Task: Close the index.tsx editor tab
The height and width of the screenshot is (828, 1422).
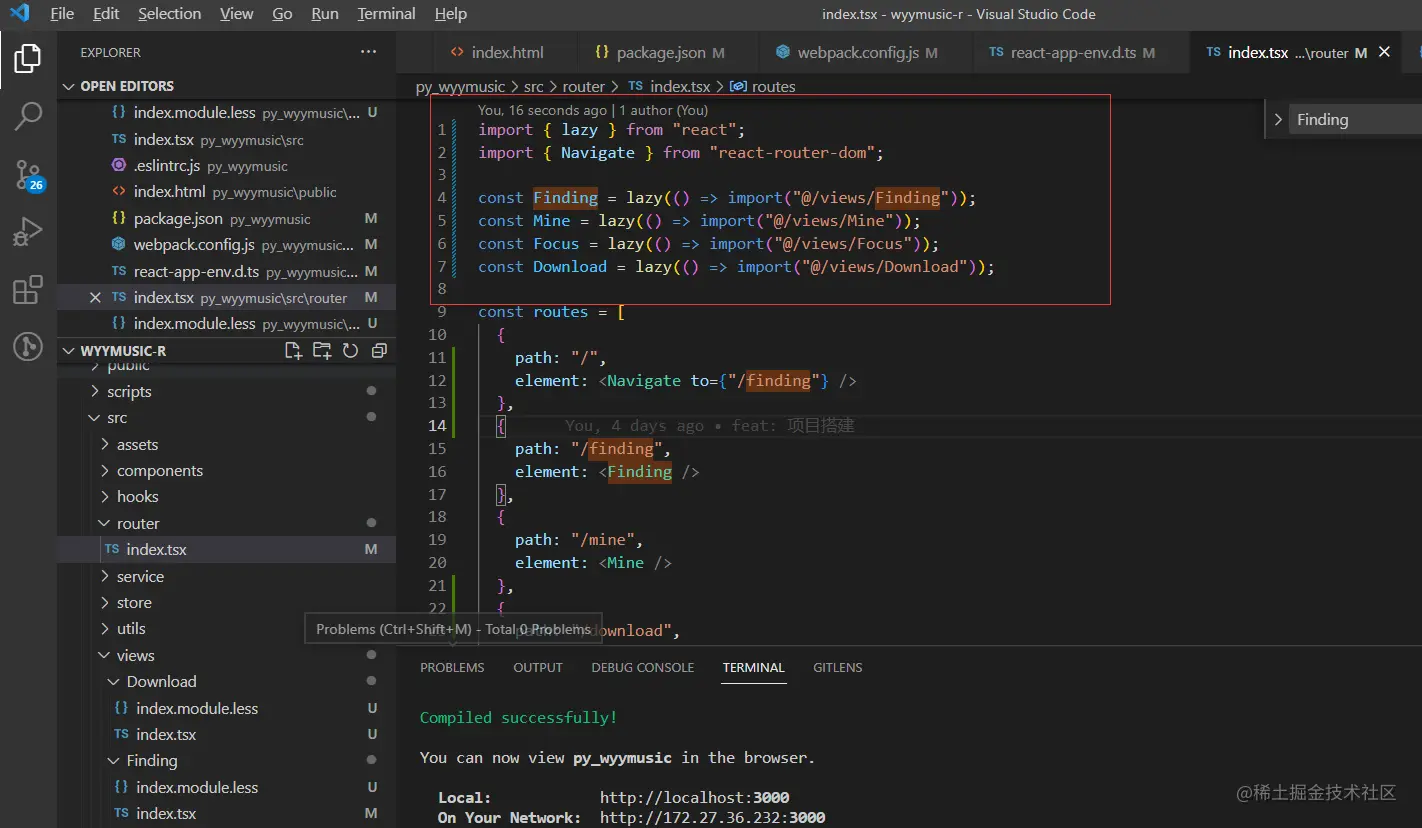Action: pyautogui.click(x=1385, y=52)
